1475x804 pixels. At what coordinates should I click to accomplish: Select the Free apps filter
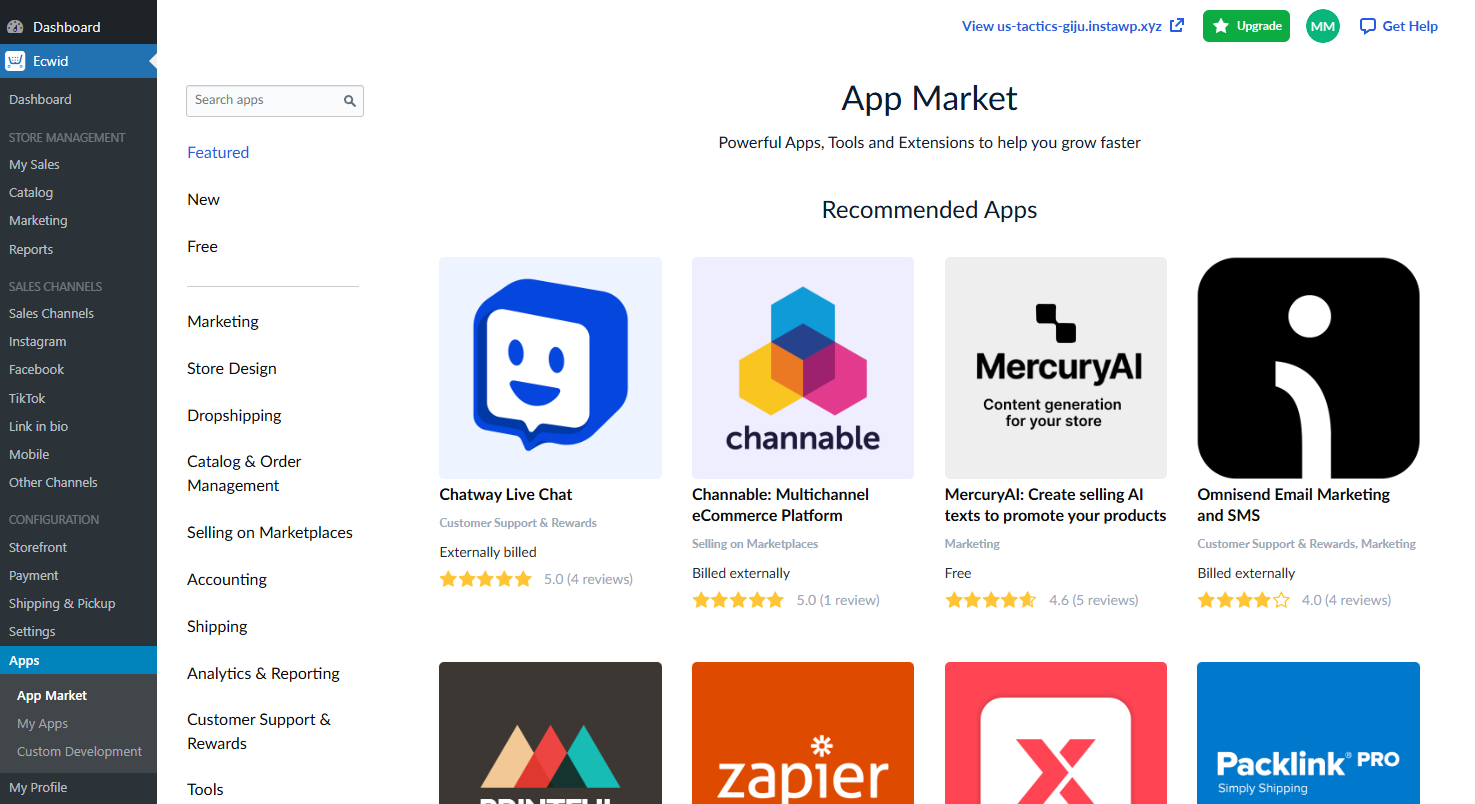click(x=202, y=247)
